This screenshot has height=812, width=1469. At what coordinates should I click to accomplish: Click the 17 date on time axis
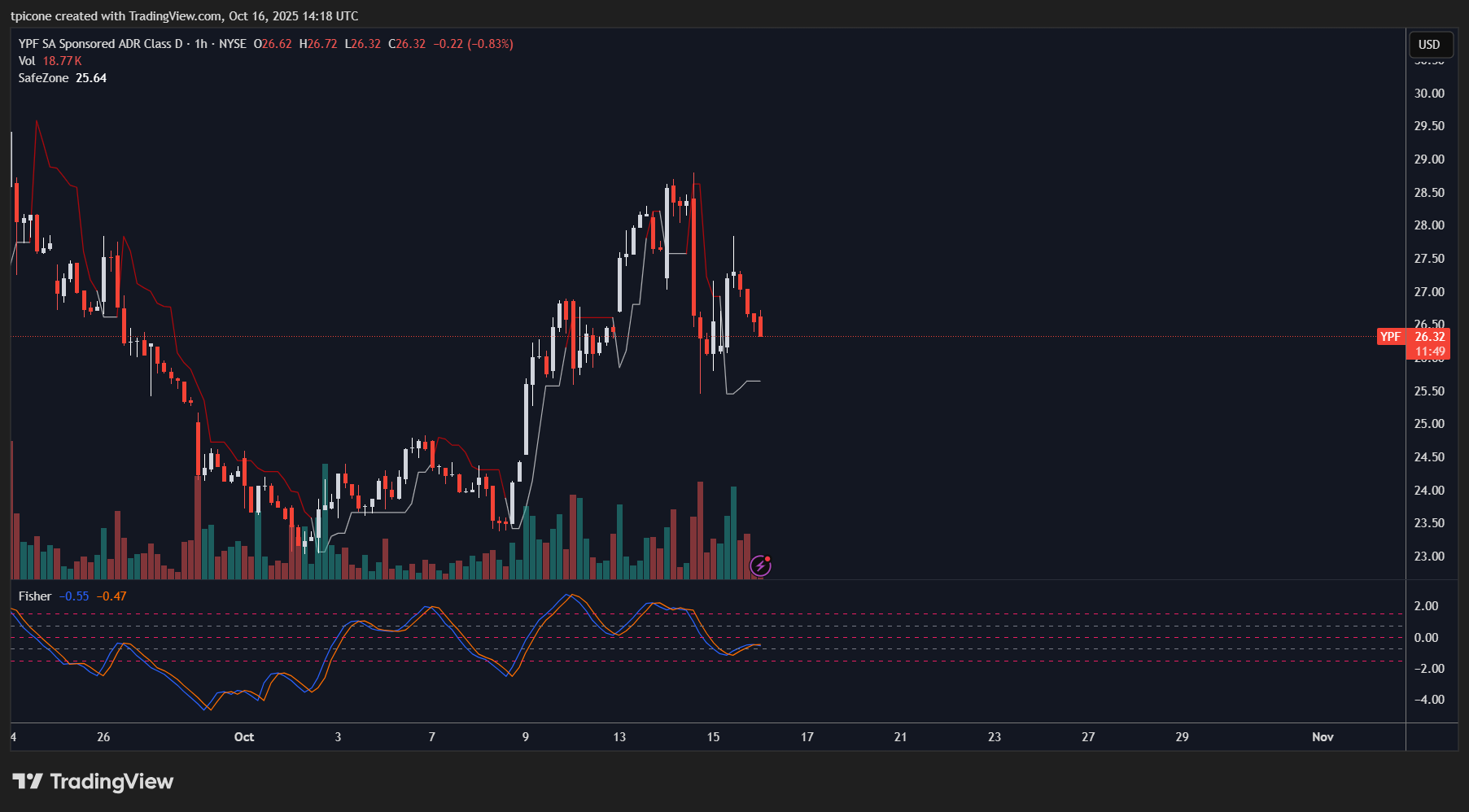coord(807,737)
